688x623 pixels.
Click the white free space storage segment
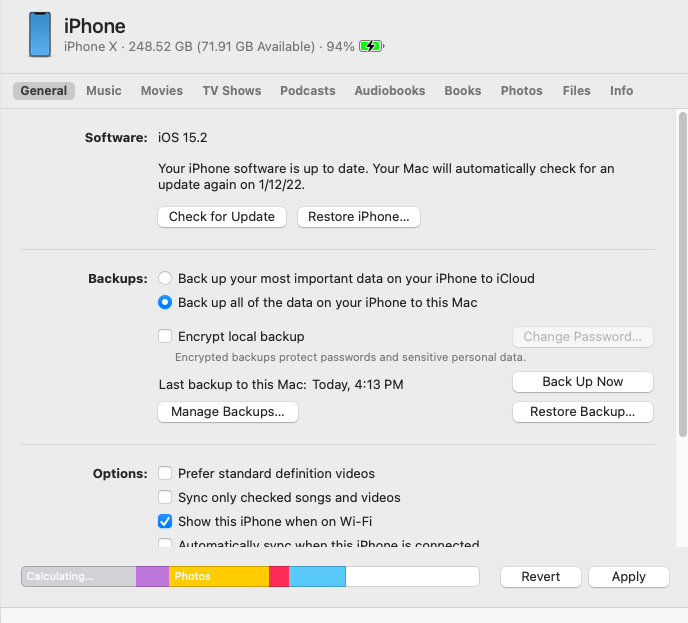pyautogui.click(x=412, y=576)
